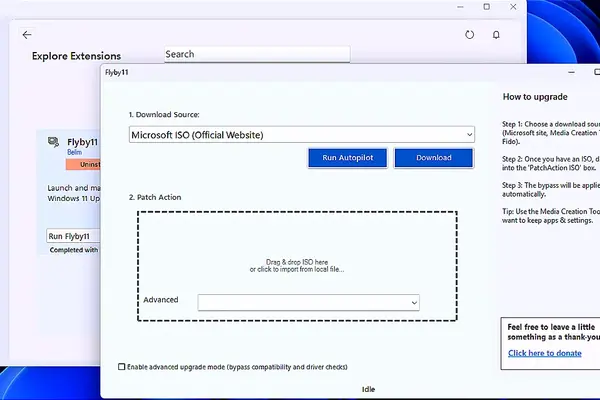Click the refresh icon in the background window

pos(470,35)
